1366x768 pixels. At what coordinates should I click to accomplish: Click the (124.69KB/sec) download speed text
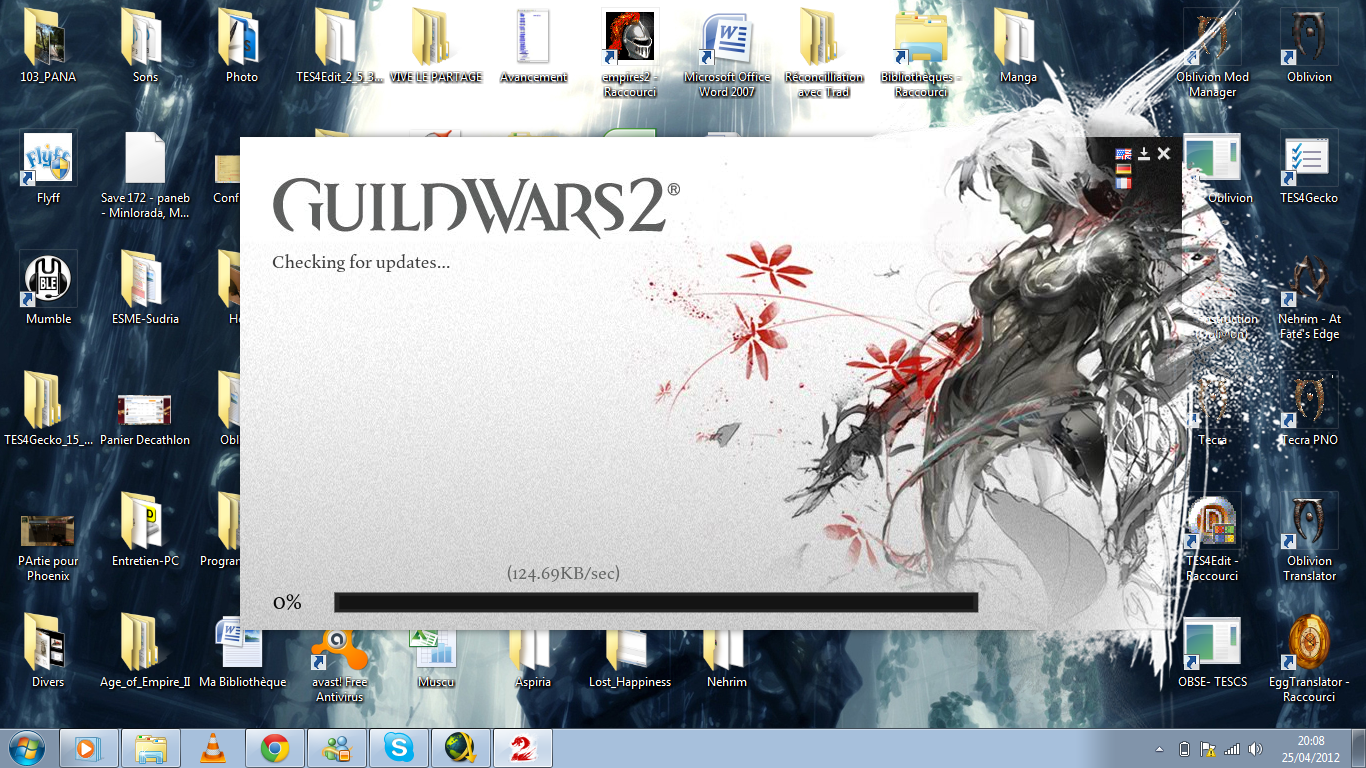point(563,573)
